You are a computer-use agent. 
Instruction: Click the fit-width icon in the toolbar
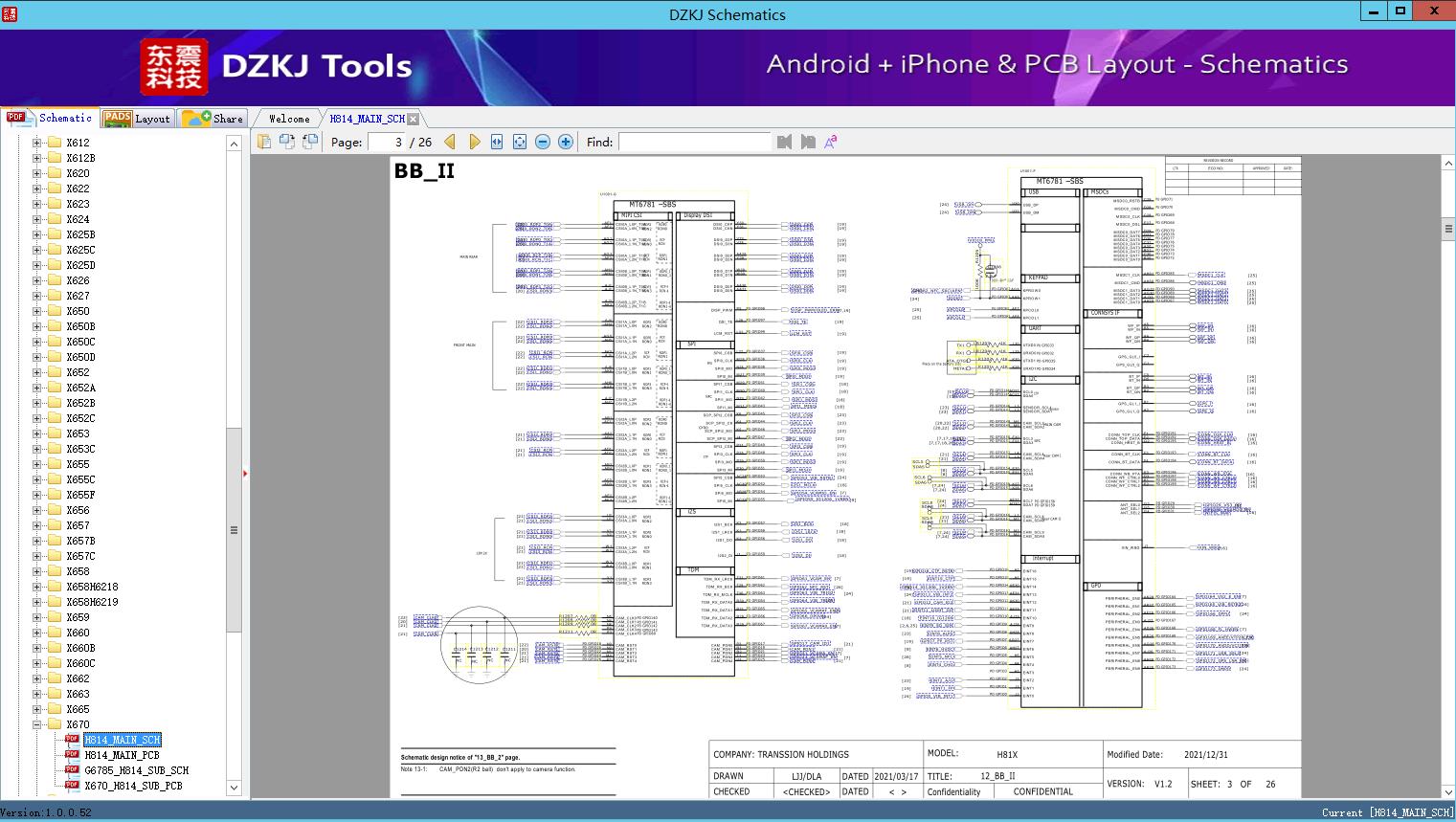click(x=497, y=142)
